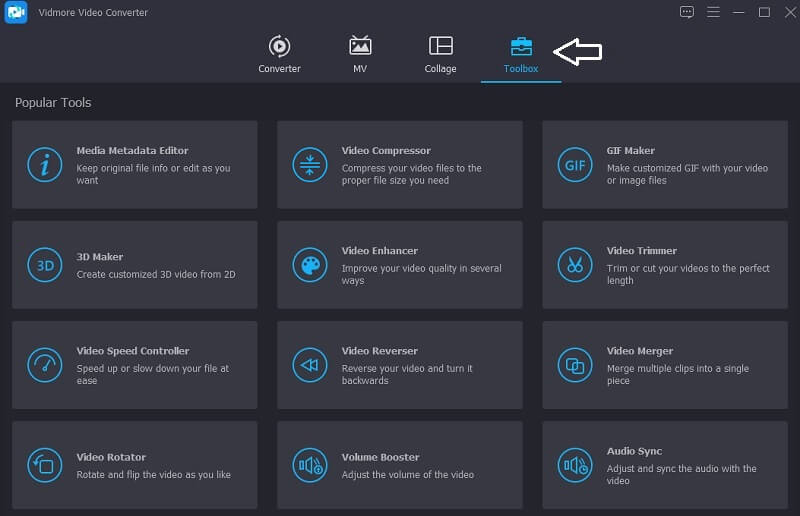The width and height of the screenshot is (800, 516).
Task: Click the 3D Maker icon
Action: (44, 265)
